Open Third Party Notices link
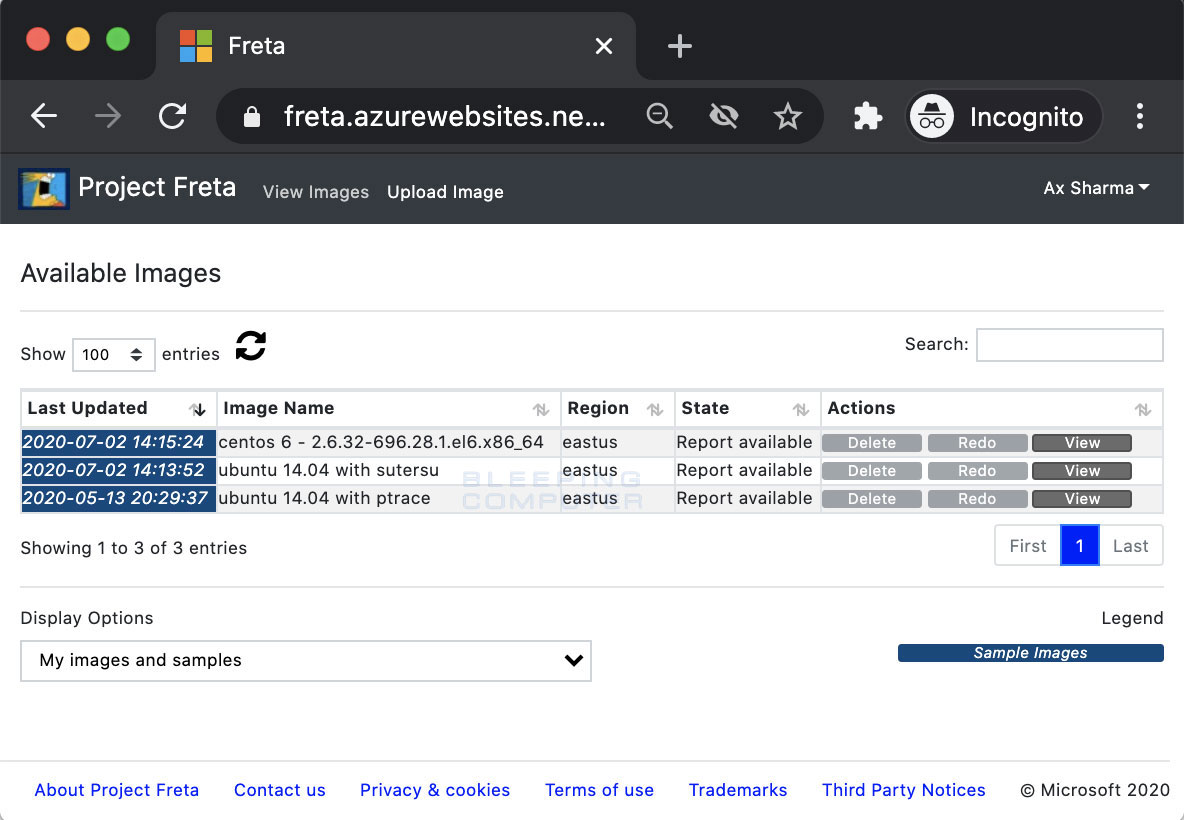This screenshot has width=1184, height=820. coord(904,790)
